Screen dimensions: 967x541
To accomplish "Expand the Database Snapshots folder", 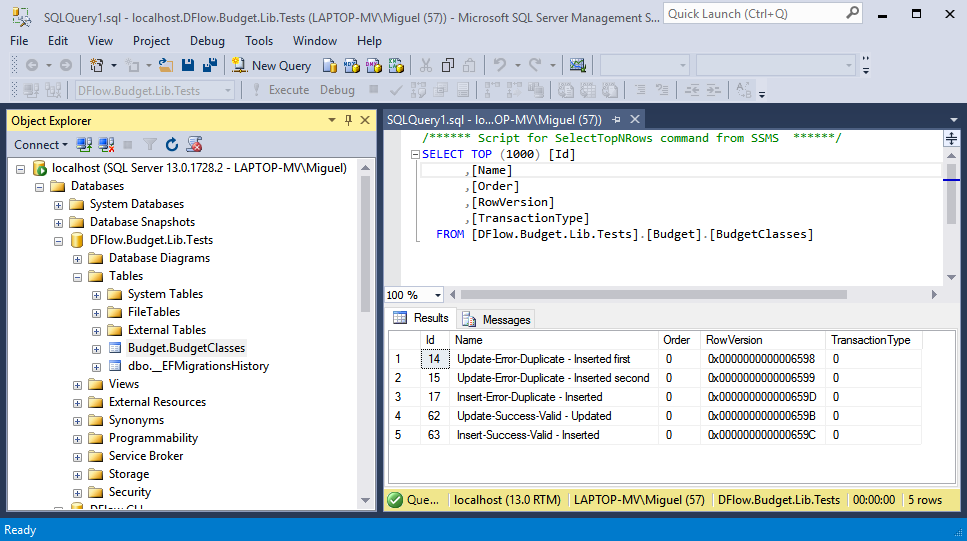I will [59, 223].
